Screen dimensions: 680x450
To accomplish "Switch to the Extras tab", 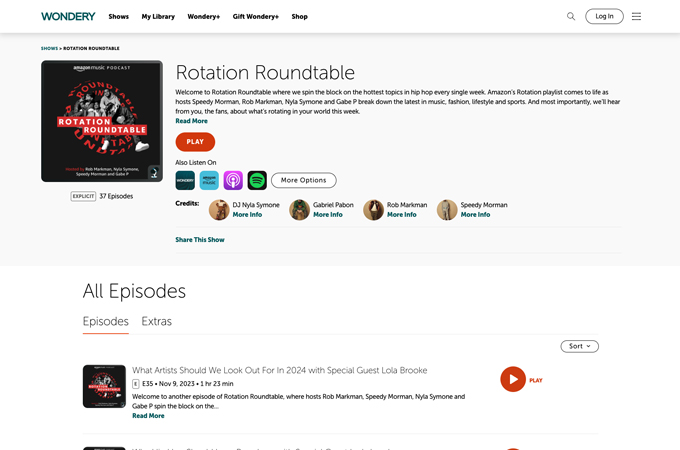I will (157, 322).
